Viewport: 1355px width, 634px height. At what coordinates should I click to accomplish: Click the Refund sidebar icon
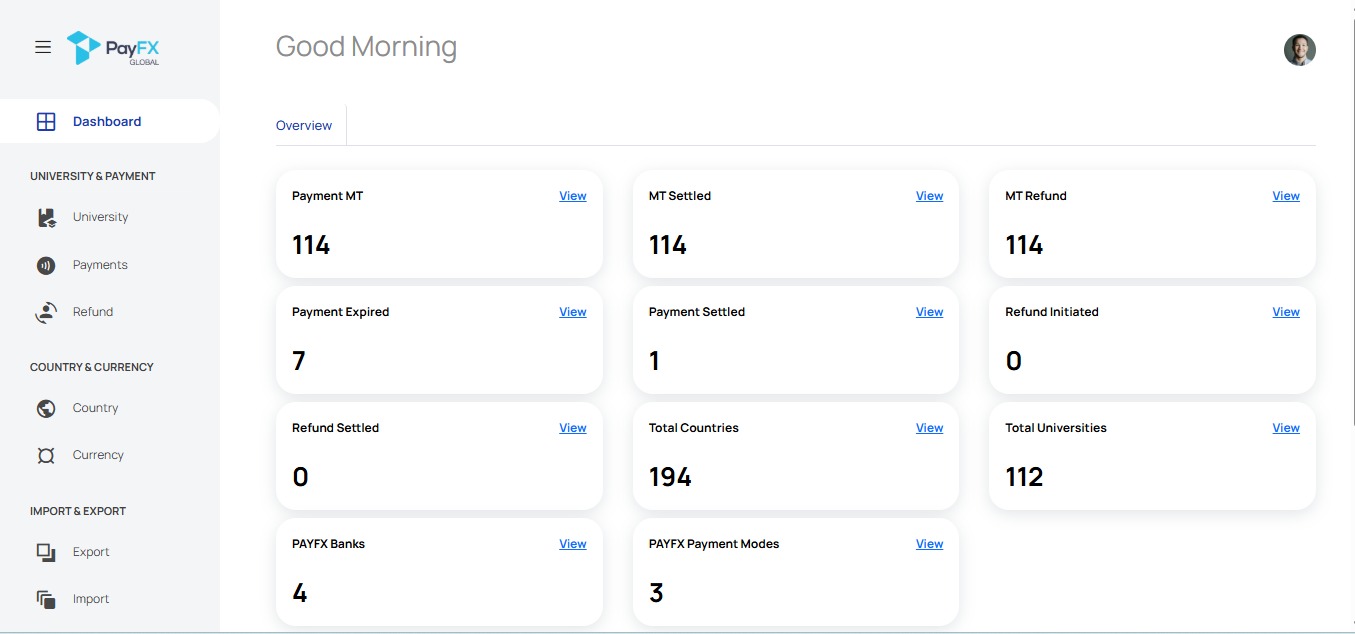[x=46, y=312]
